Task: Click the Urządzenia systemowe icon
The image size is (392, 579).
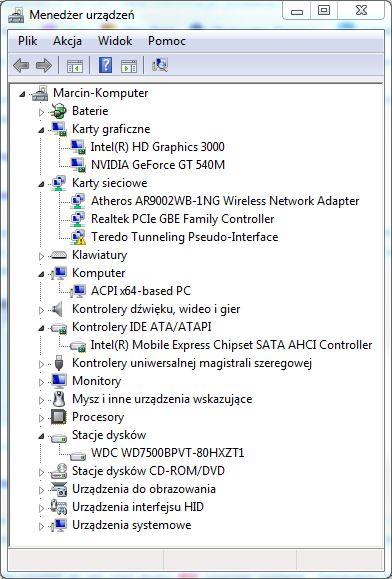Action: coord(59,525)
